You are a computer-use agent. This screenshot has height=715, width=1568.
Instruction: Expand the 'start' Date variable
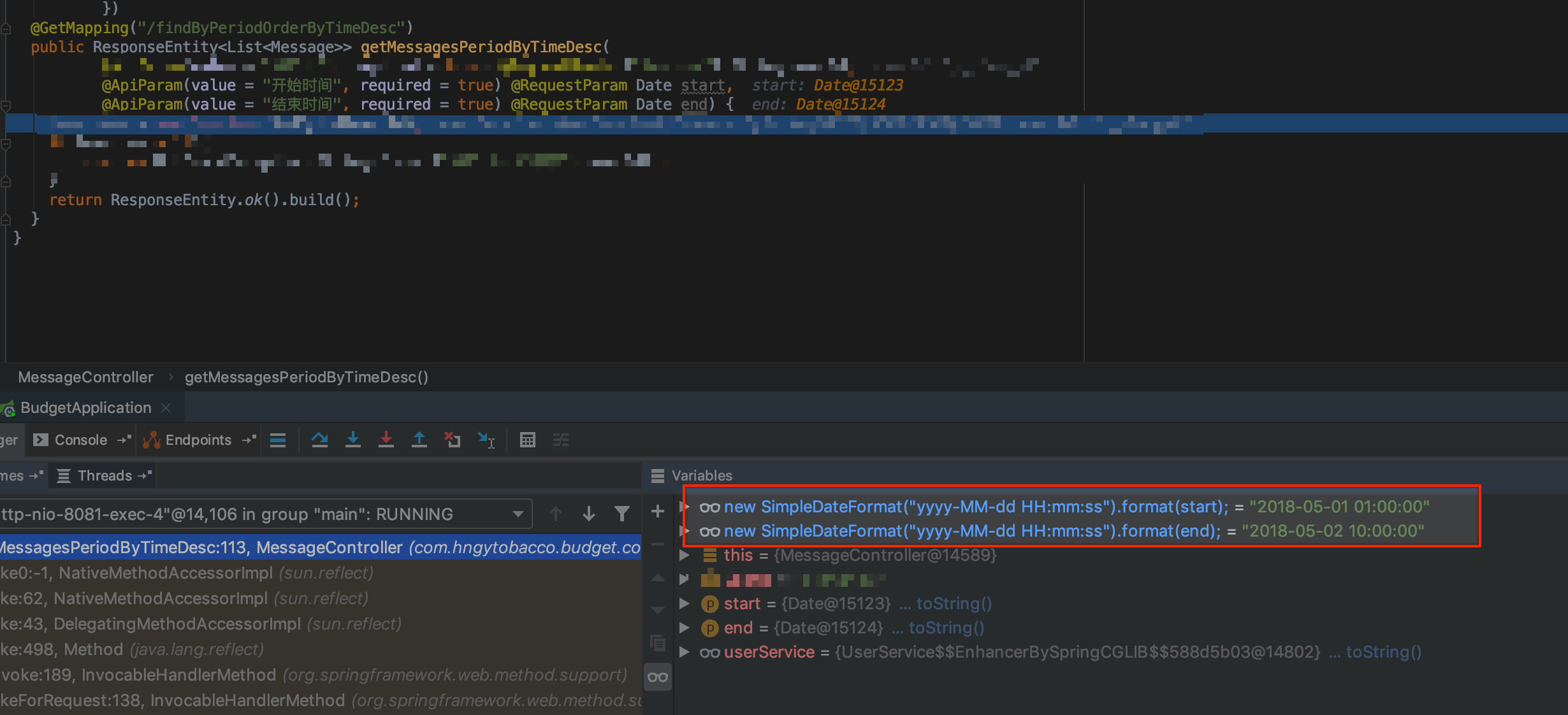(685, 603)
